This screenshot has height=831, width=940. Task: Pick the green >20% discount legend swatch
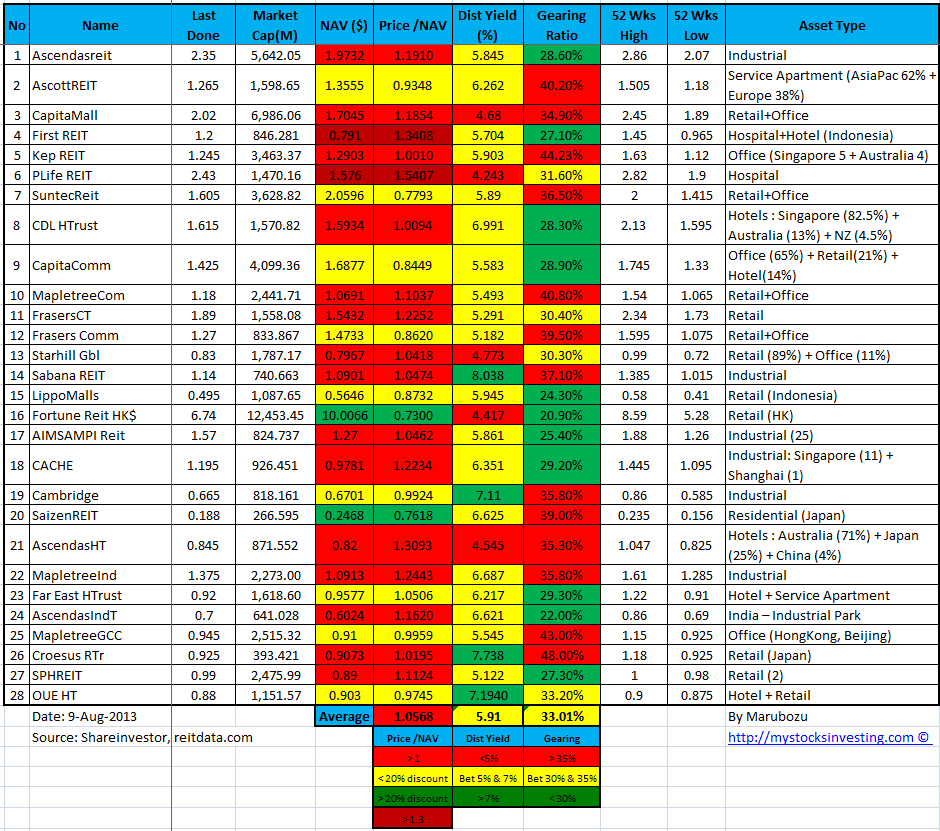click(x=412, y=798)
